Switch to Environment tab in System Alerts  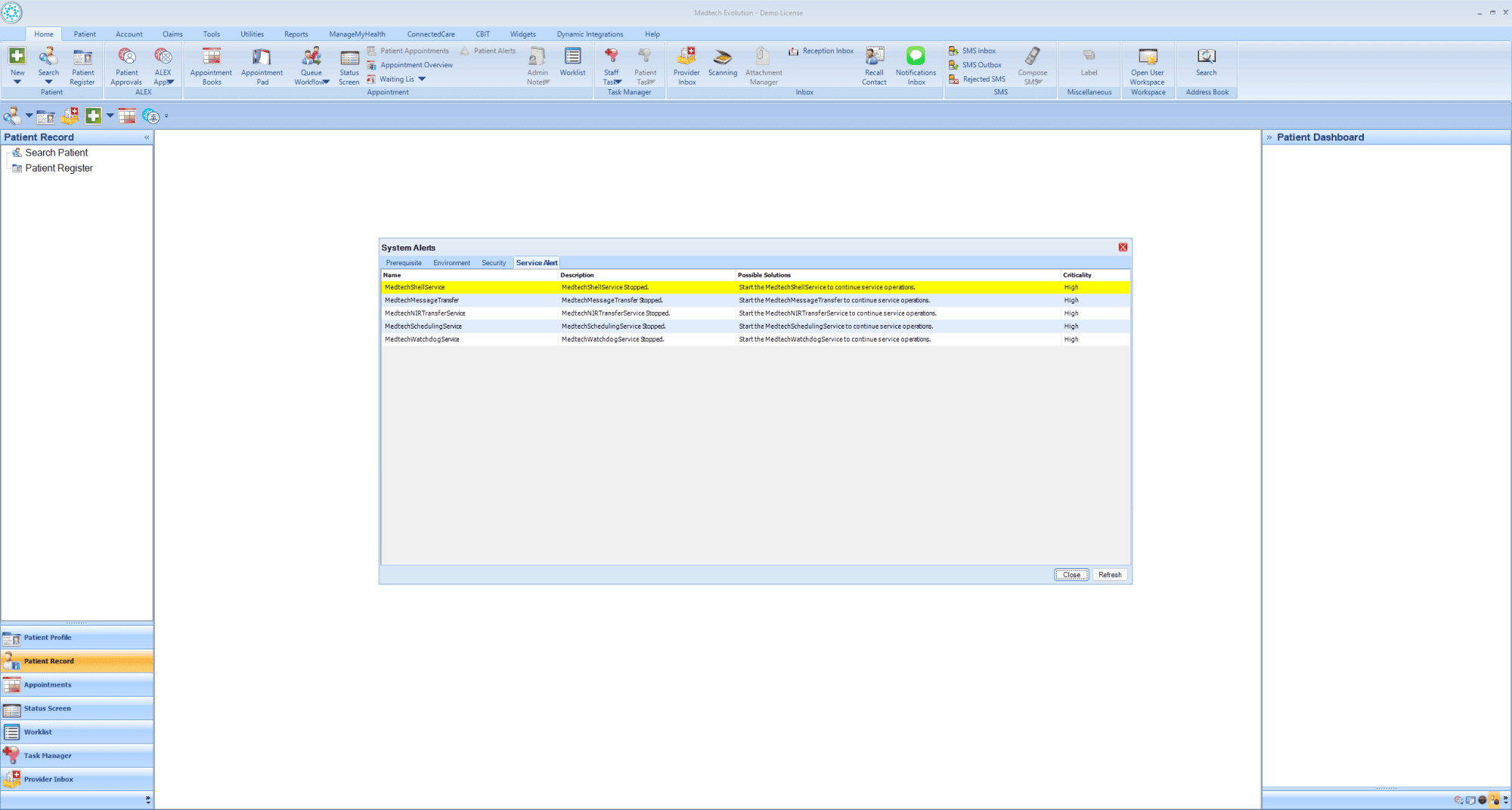451,263
